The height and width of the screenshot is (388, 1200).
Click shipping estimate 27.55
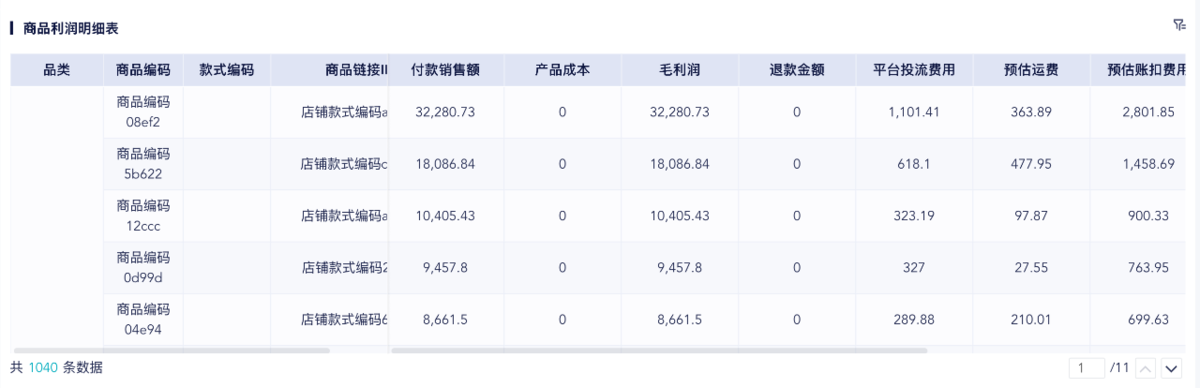point(1031,268)
